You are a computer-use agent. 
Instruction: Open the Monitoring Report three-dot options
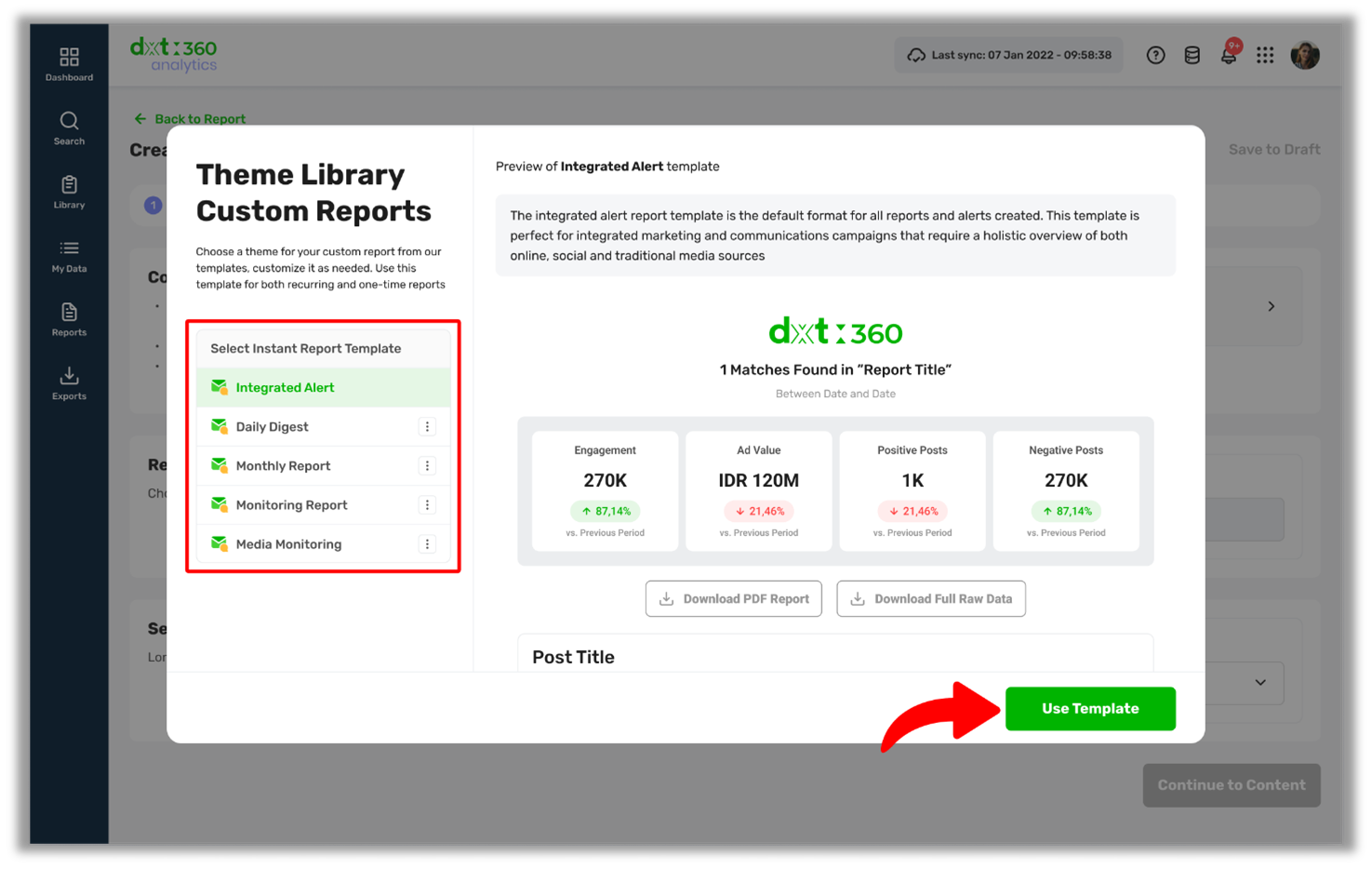[427, 505]
